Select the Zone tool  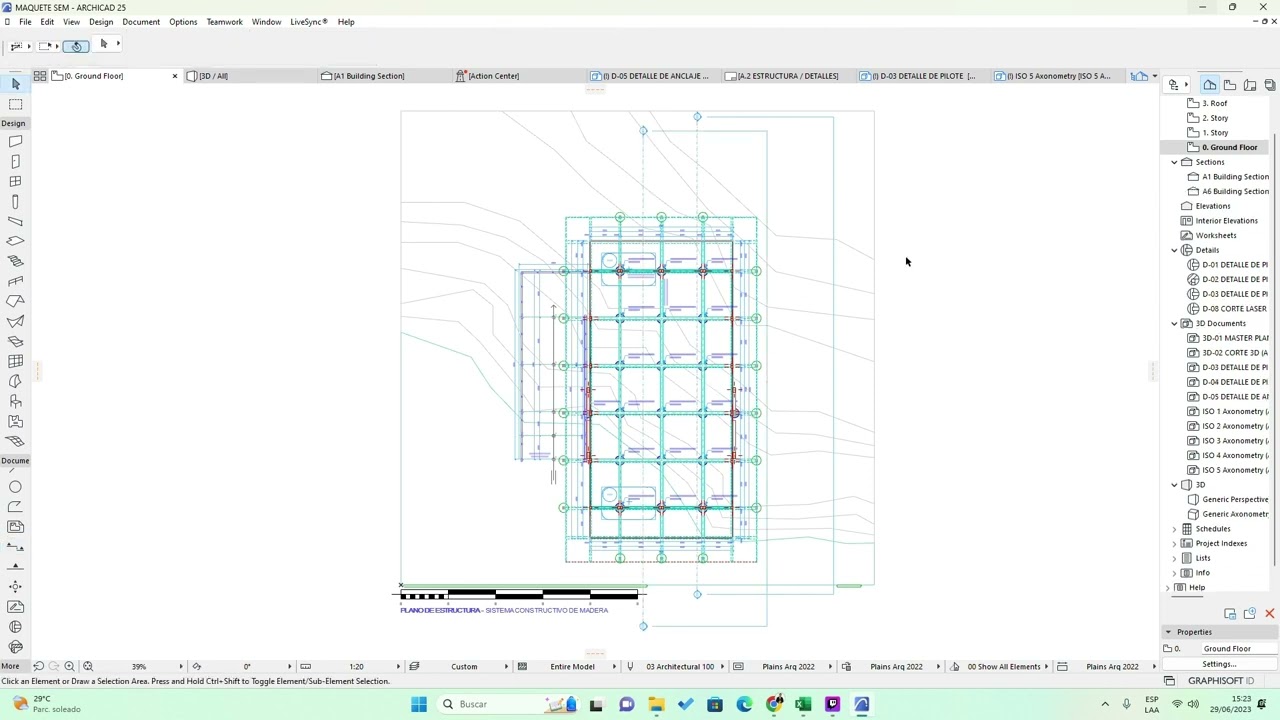pos(15,422)
